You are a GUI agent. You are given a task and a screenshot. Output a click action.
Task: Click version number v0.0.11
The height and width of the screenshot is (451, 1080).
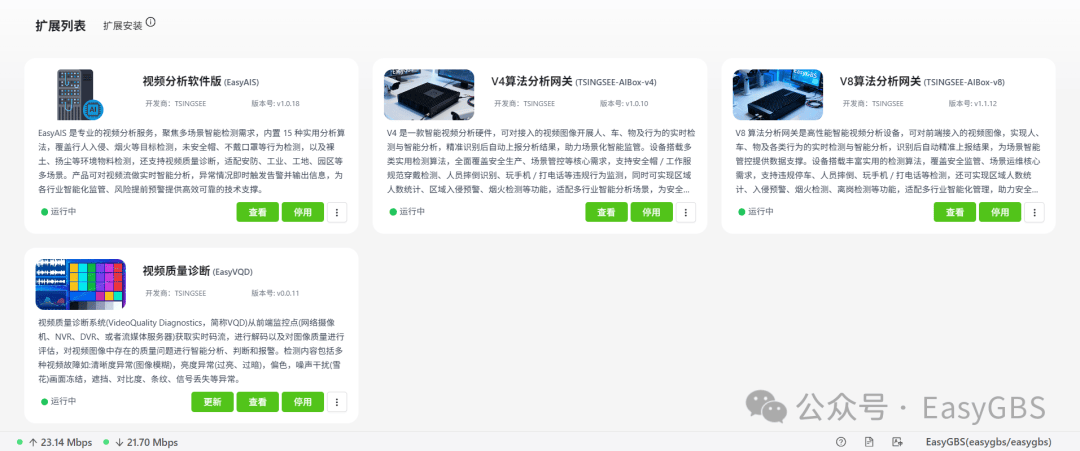pos(288,293)
